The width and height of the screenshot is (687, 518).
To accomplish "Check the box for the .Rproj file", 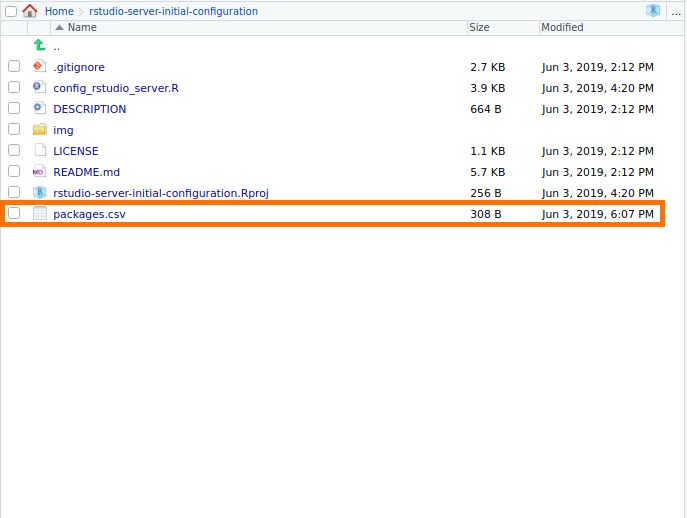I will [14, 192].
